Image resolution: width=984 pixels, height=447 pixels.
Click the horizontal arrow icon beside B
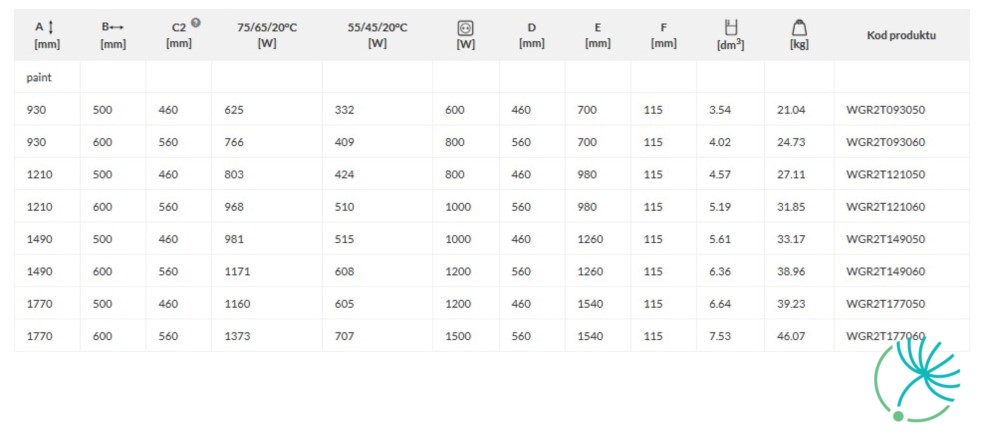click(117, 27)
